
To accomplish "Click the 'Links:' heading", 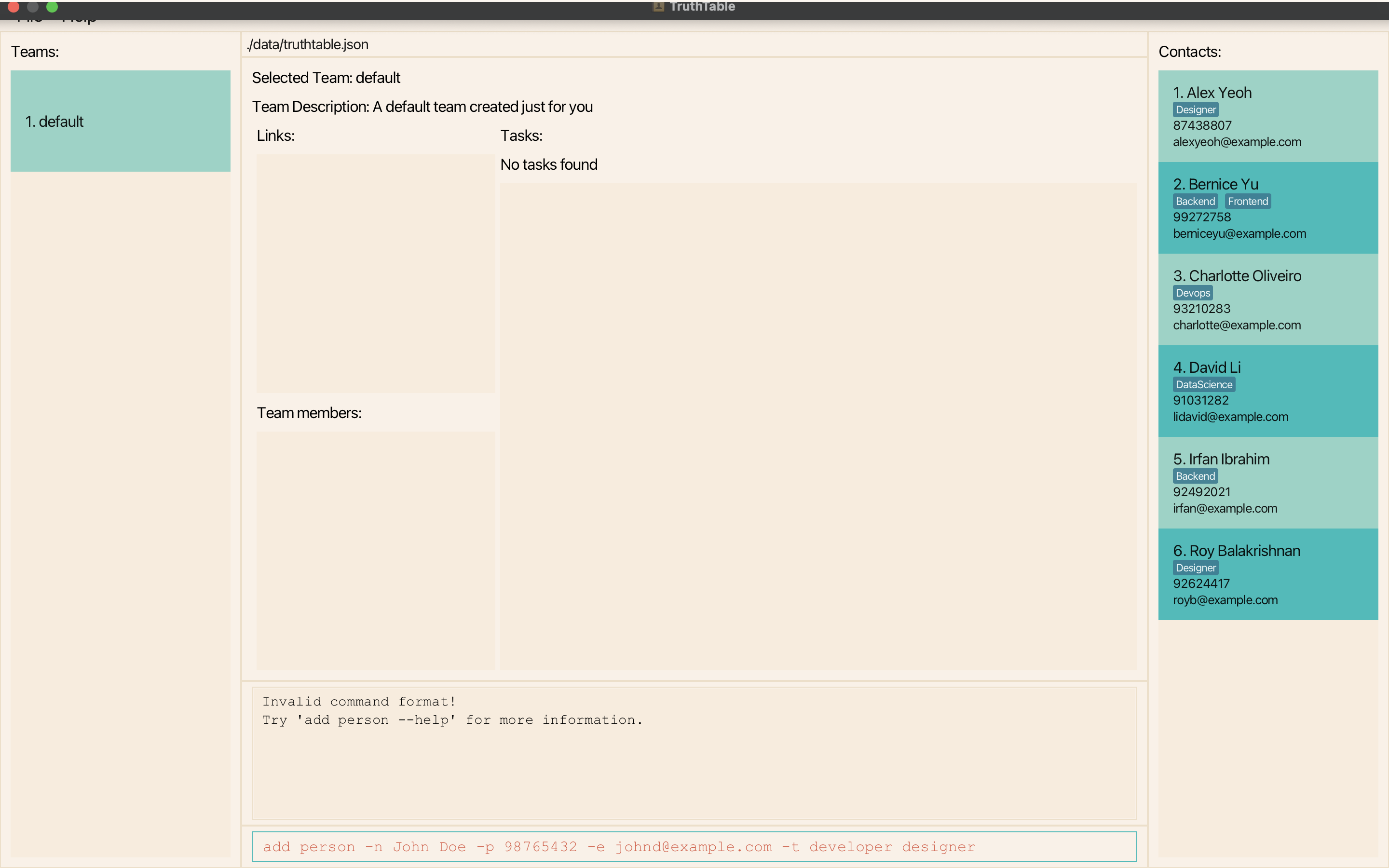I will (x=275, y=136).
